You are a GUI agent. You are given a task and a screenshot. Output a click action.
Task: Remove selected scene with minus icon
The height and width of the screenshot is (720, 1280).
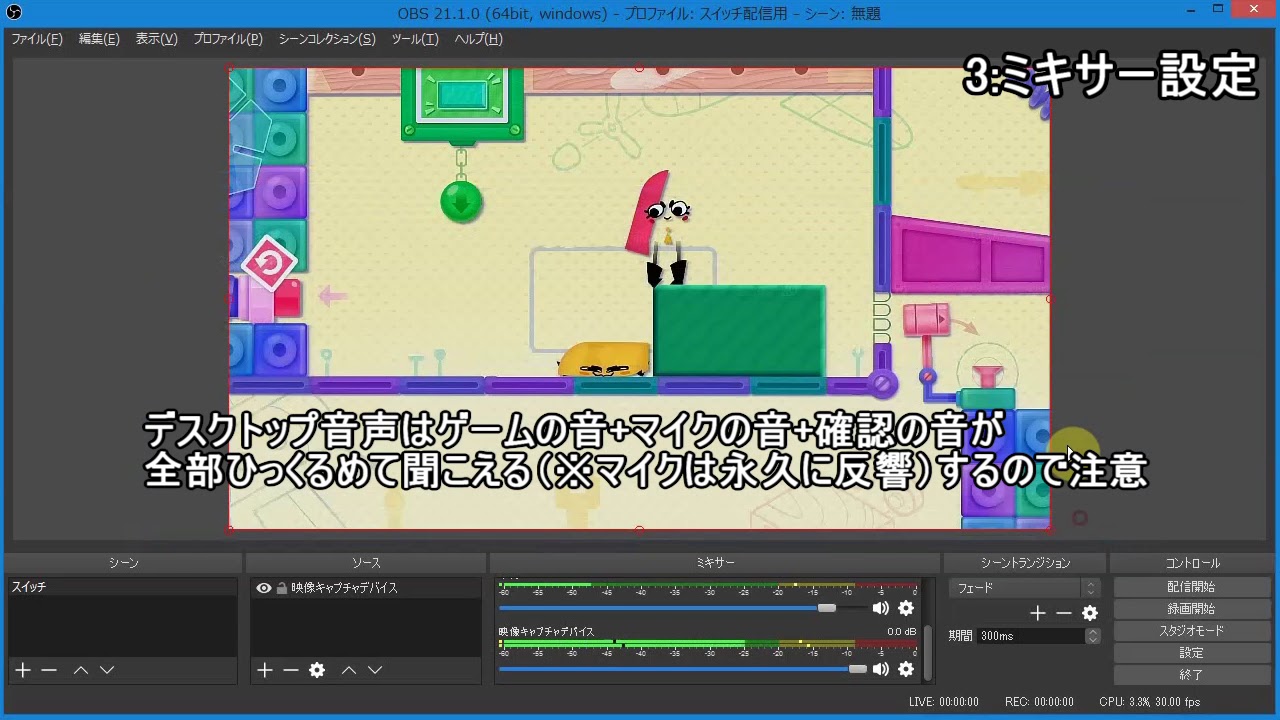click(x=49, y=670)
